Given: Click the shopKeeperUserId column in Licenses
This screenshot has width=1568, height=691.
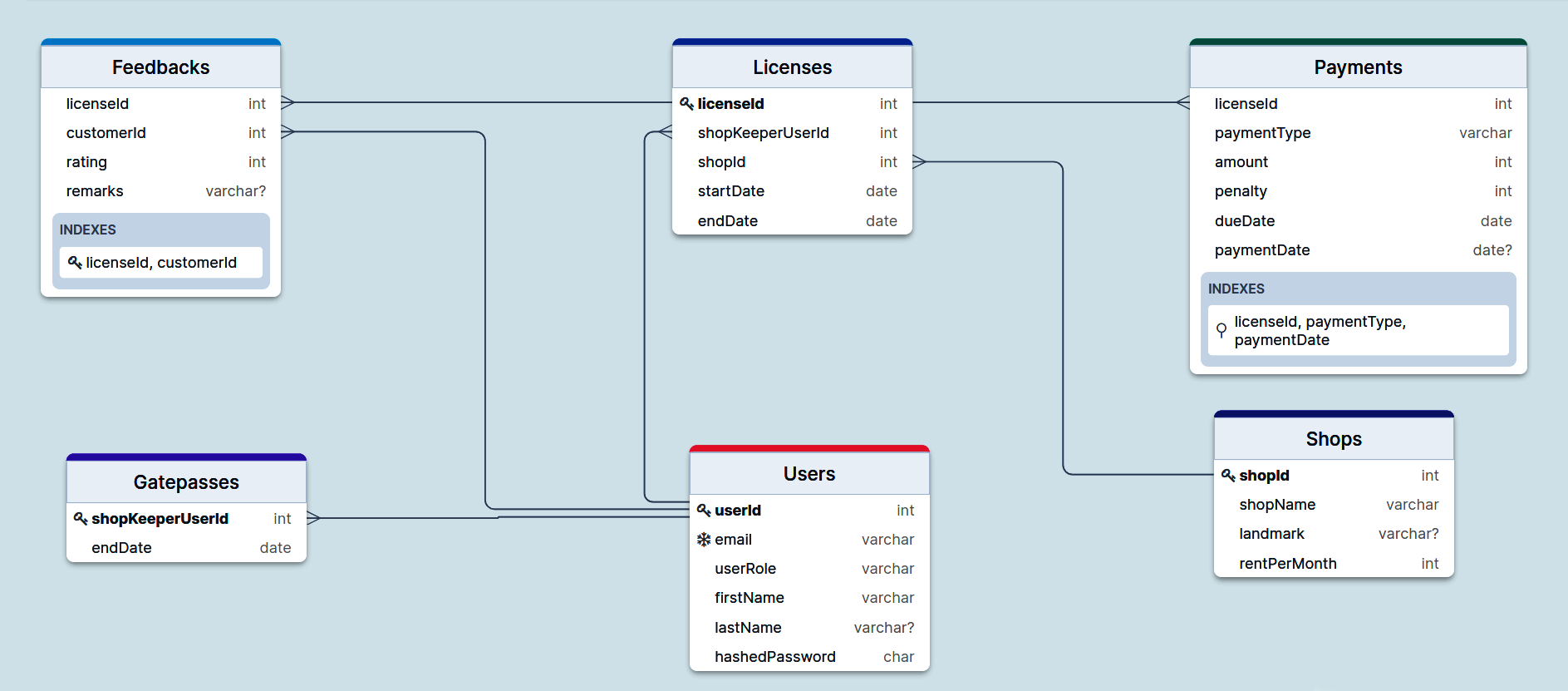Looking at the screenshot, I should [793, 133].
